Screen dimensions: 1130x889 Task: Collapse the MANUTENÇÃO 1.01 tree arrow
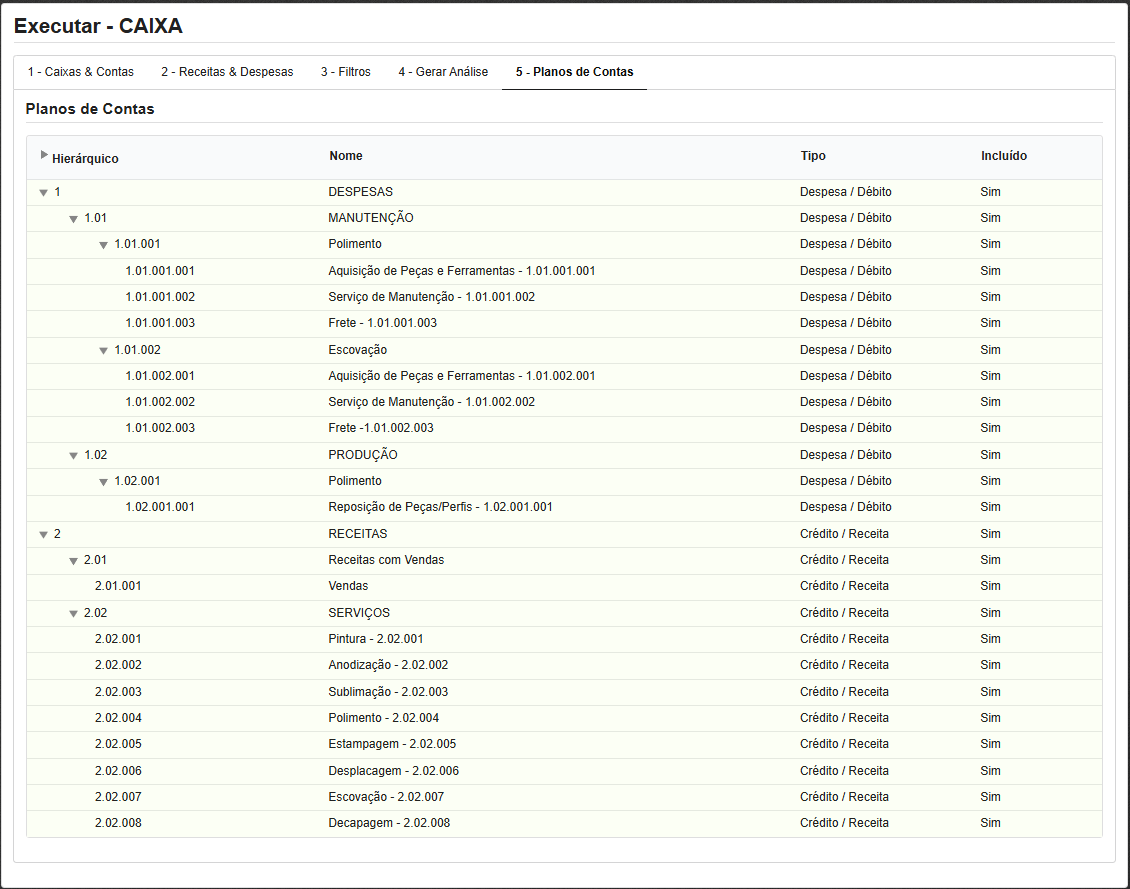(x=73, y=218)
